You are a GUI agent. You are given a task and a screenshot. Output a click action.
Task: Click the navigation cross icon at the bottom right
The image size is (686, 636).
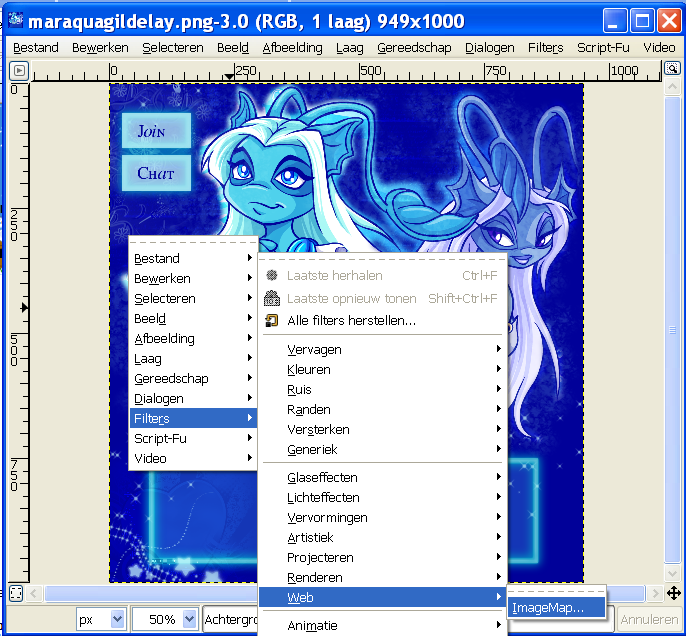click(673, 593)
